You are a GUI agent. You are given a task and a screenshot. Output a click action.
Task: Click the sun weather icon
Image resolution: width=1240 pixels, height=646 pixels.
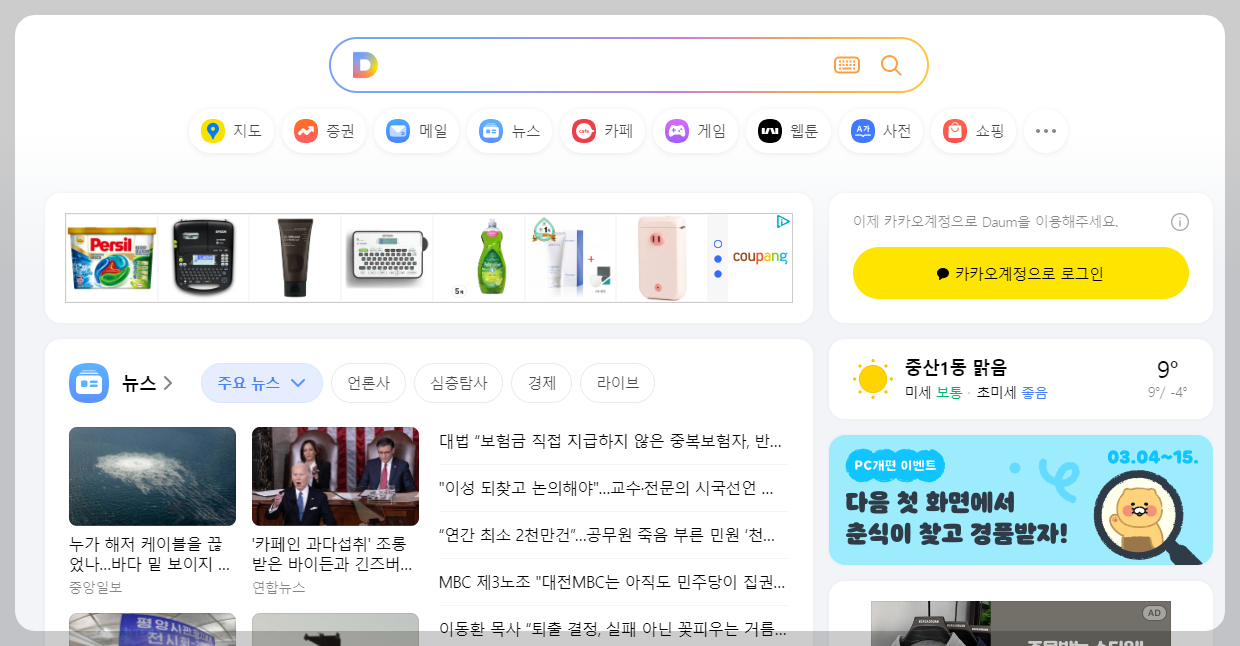click(872, 379)
